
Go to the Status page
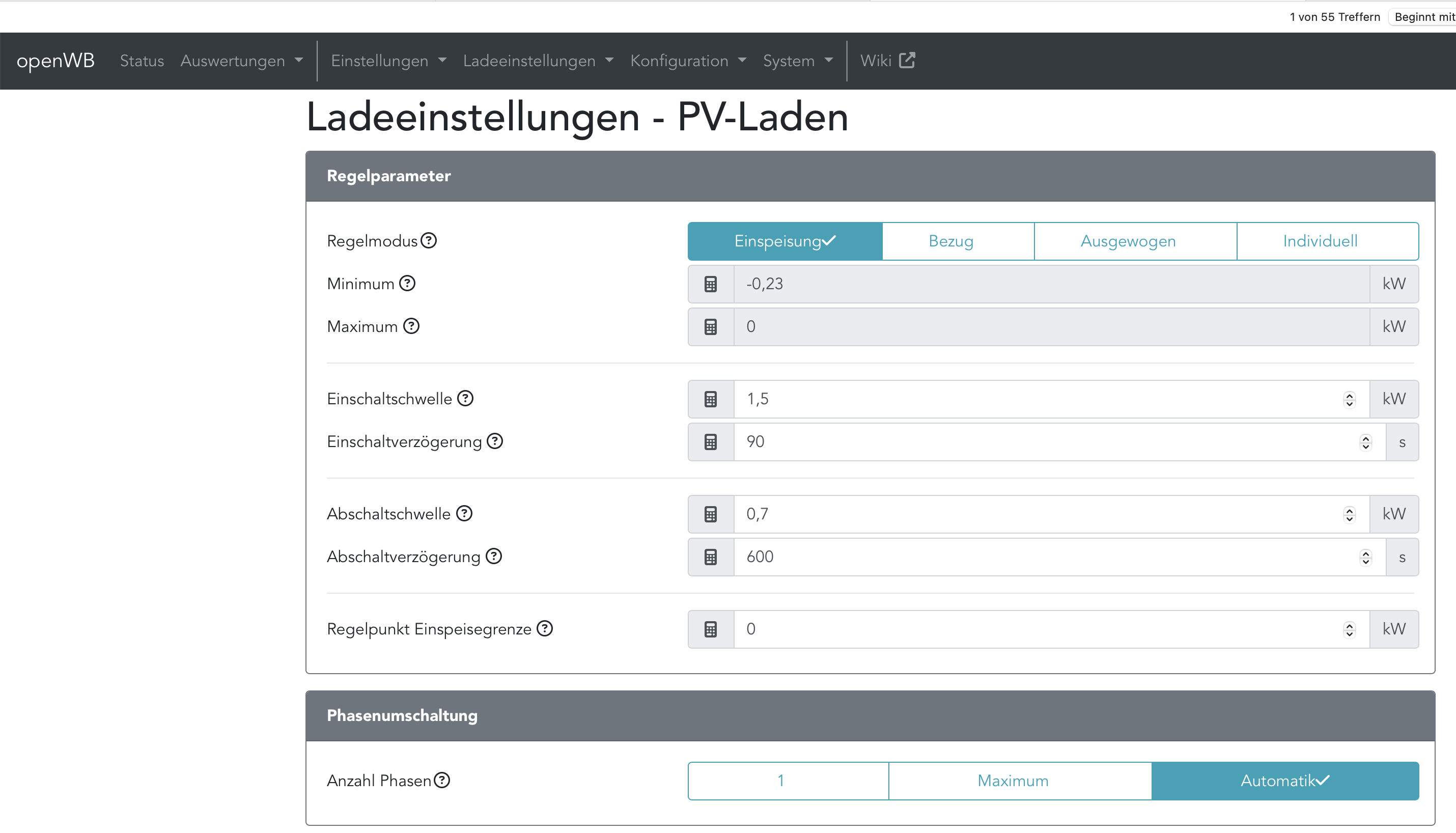[x=142, y=61]
